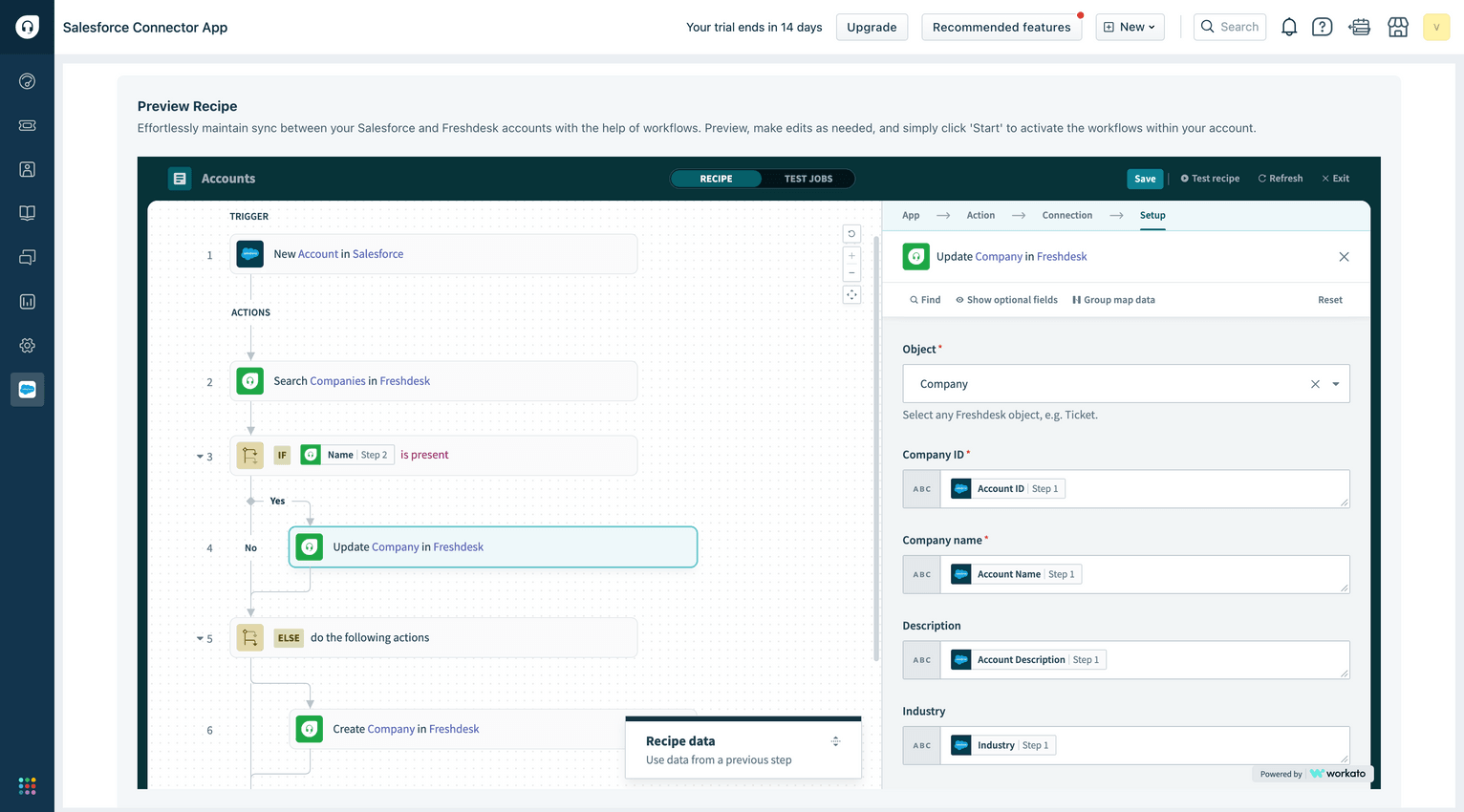Open the Freshworks app switcher dots
1464x812 pixels.
(x=27, y=785)
